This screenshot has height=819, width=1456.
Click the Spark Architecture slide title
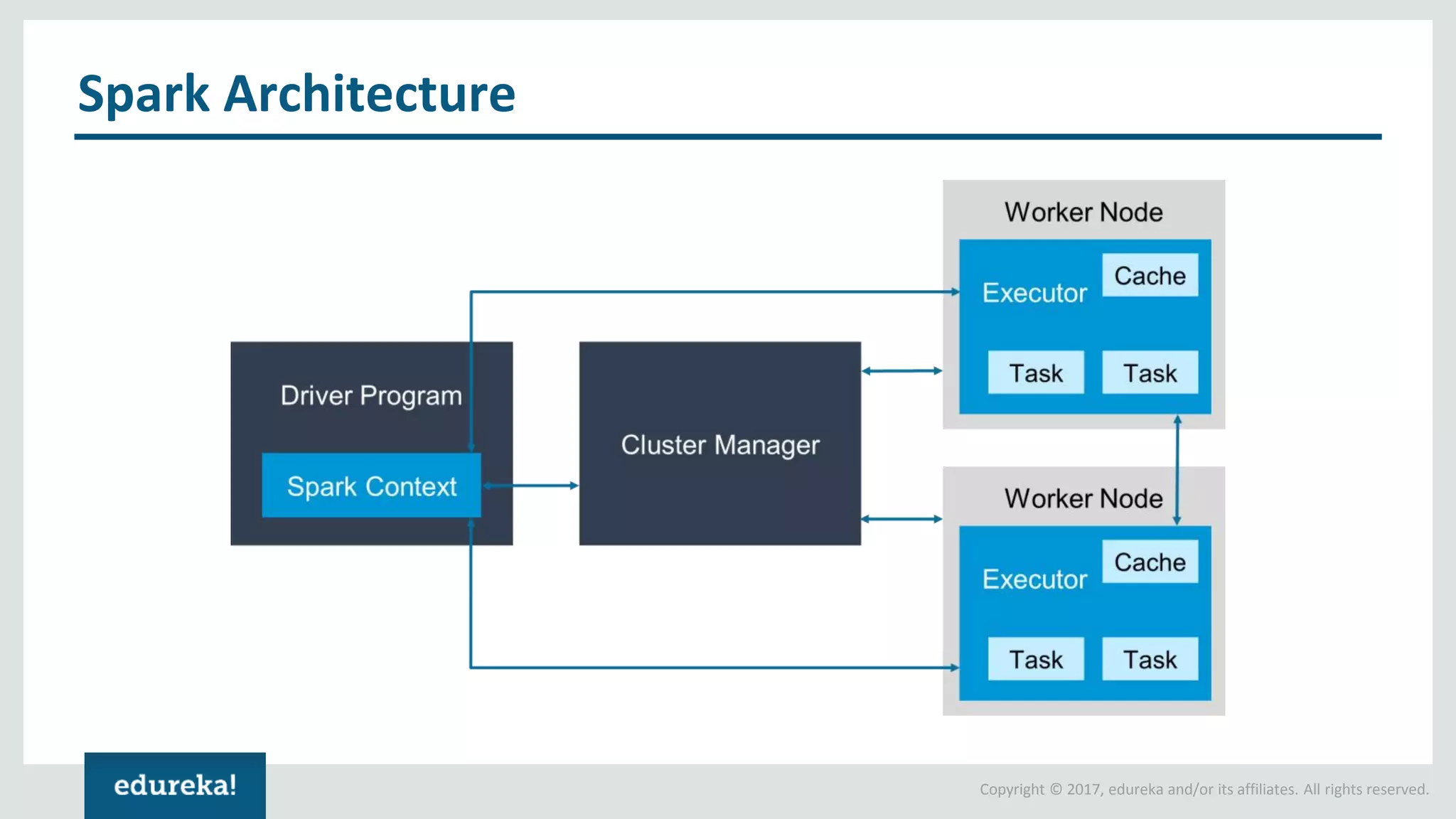point(296,93)
